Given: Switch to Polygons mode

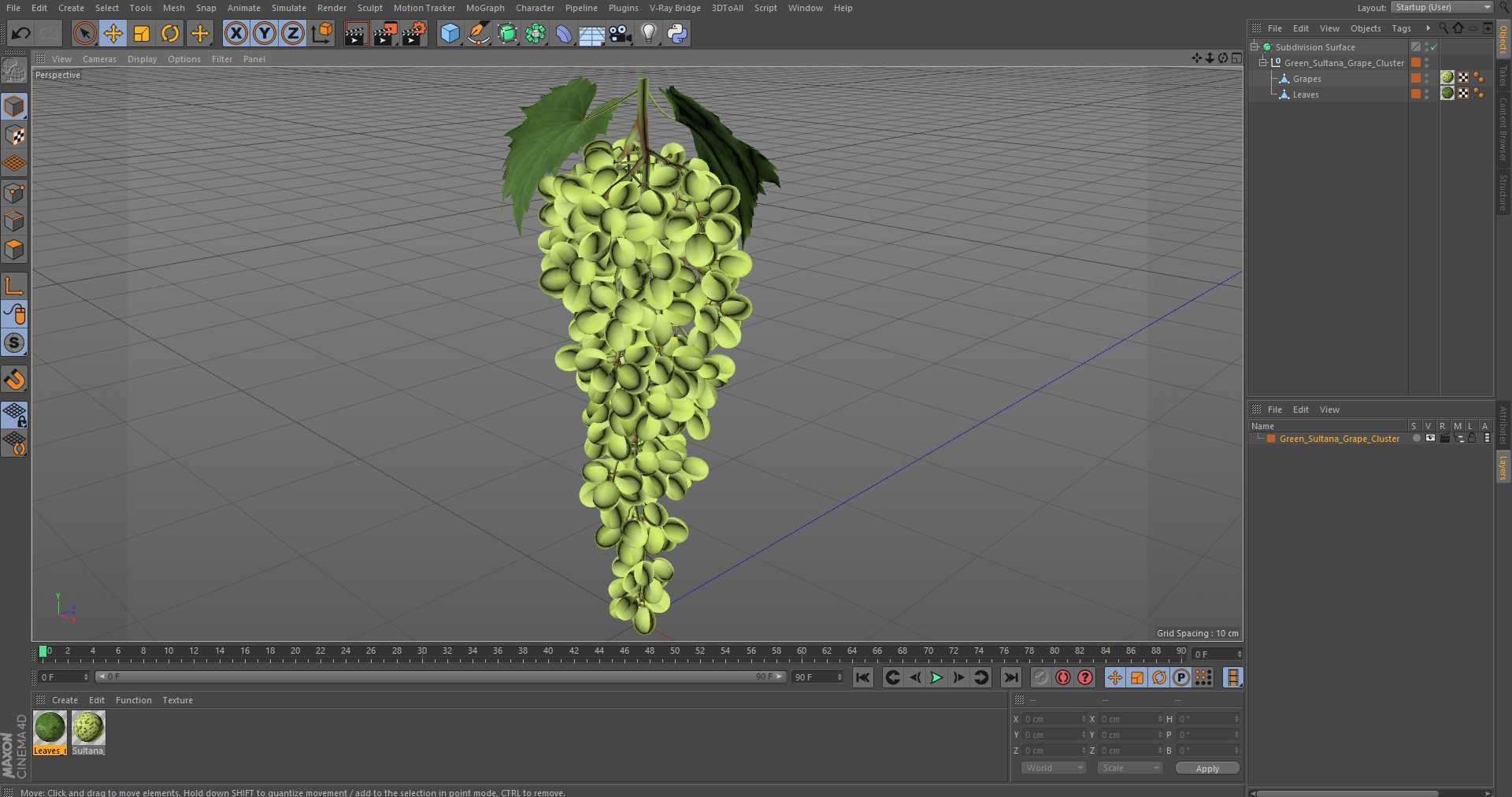Looking at the screenshot, I should click(x=14, y=250).
